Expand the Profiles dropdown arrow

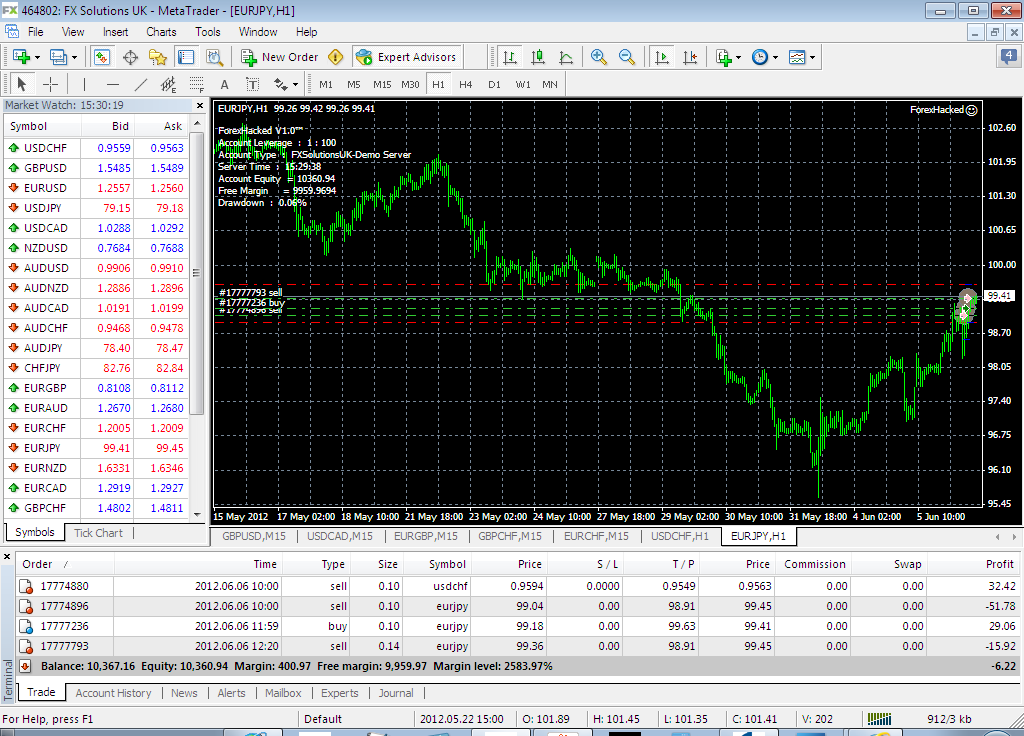[74, 57]
